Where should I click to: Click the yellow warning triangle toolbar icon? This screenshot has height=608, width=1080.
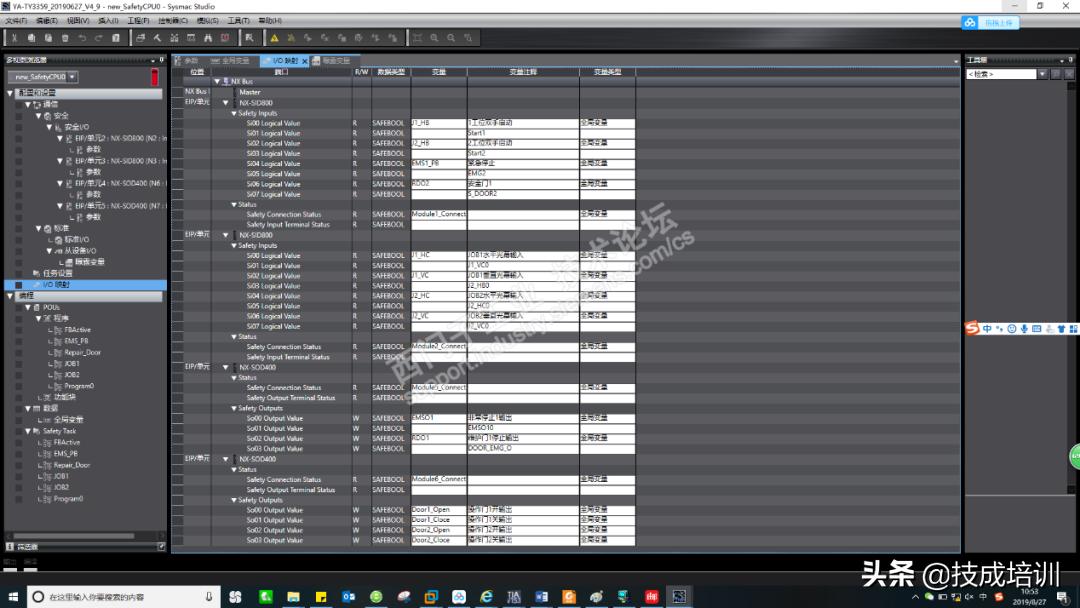click(x=274, y=38)
